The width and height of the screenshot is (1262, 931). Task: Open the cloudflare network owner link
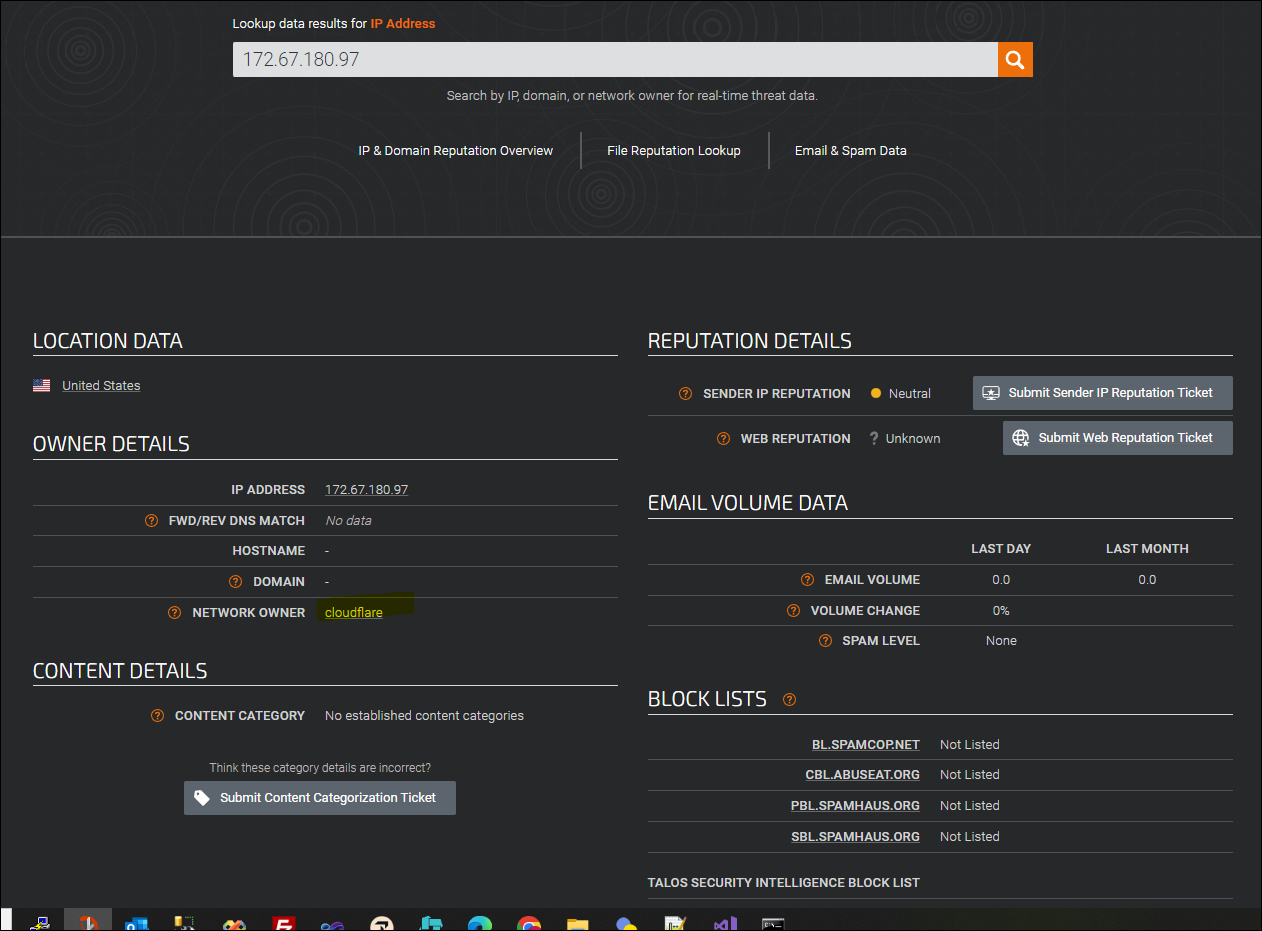(x=353, y=613)
